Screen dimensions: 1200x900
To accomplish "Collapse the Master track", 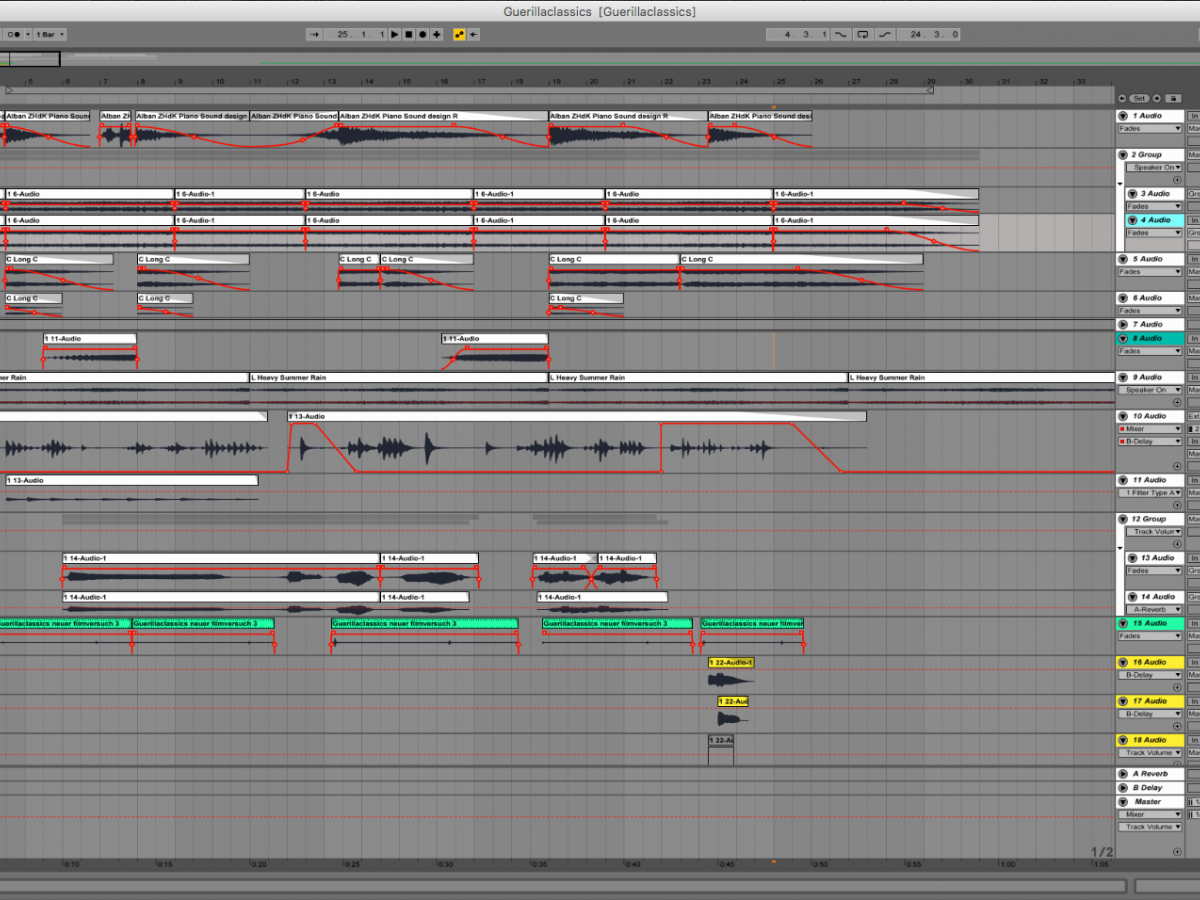I will pyautogui.click(x=1123, y=802).
